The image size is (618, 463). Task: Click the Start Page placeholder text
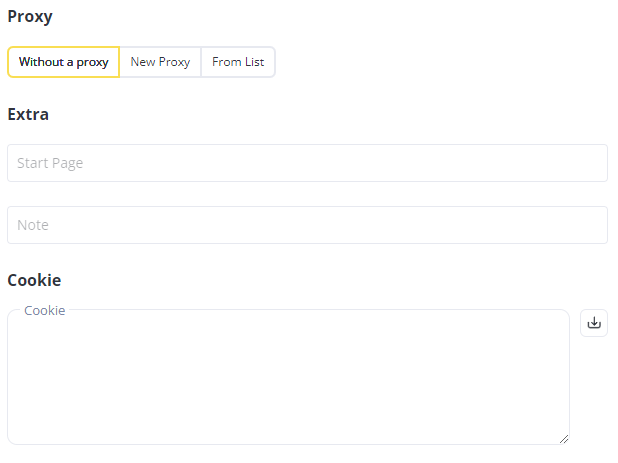click(50, 163)
